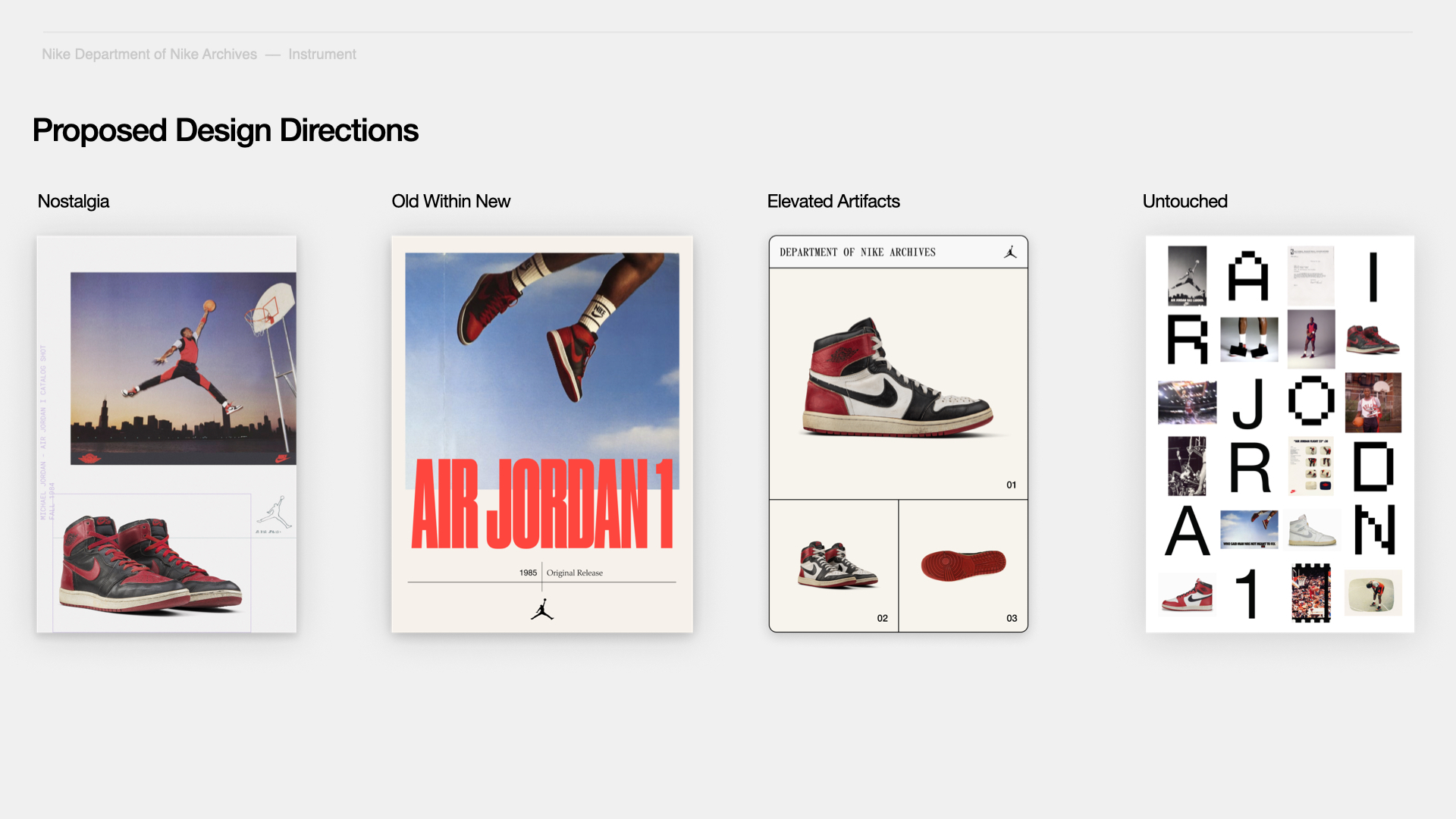Click the pixel letter R in fourth row

tap(1250, 467)
